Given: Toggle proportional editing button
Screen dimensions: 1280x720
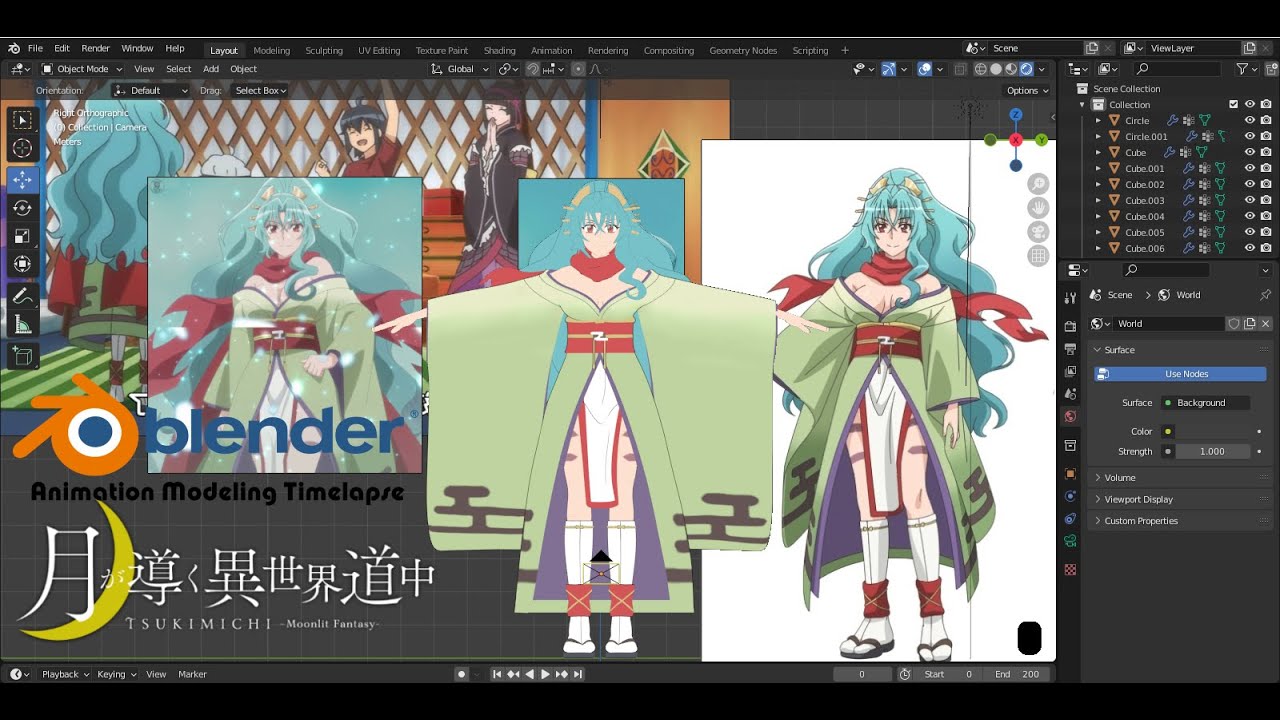Looking at the screenshot, I should [x=578, y=69].
